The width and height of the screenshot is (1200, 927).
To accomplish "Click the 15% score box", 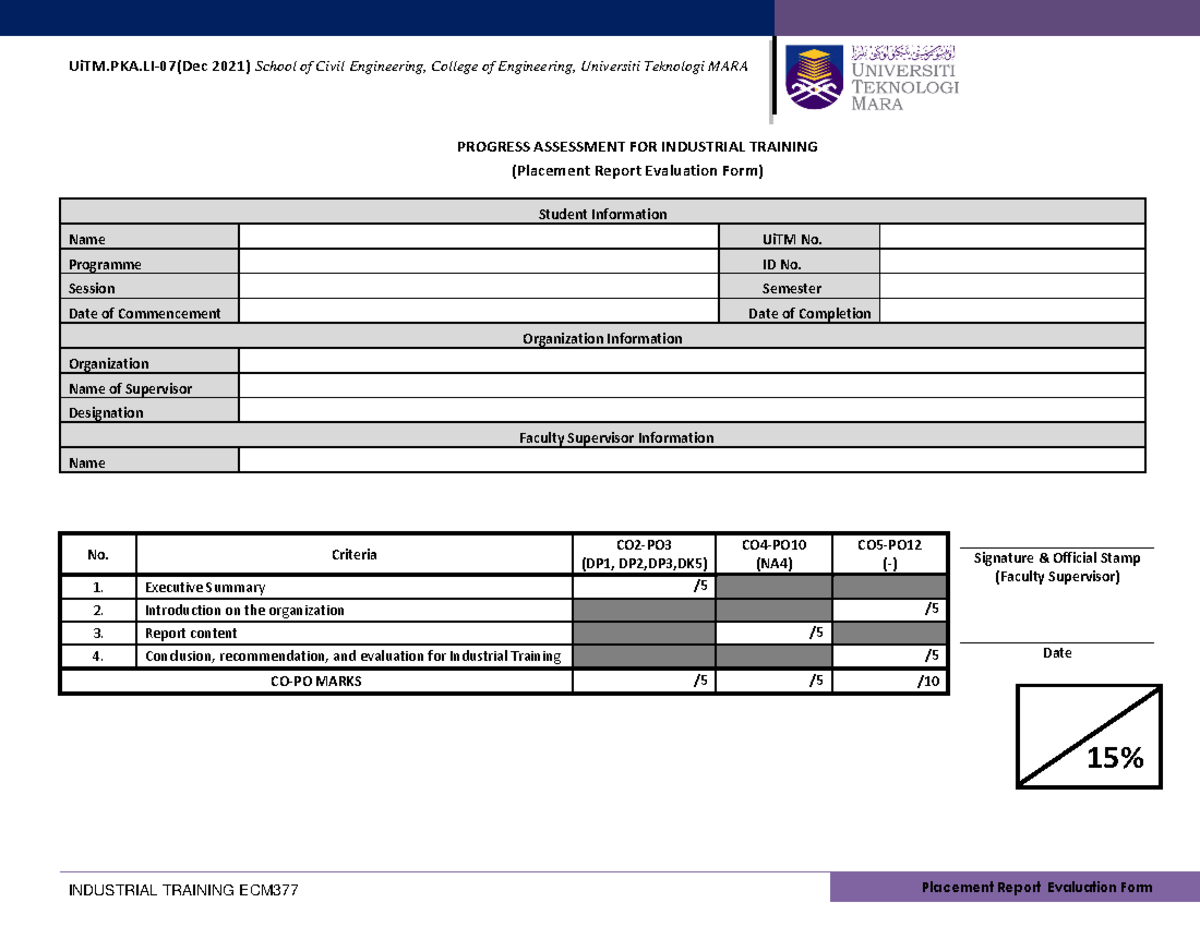I will 1090,737.
